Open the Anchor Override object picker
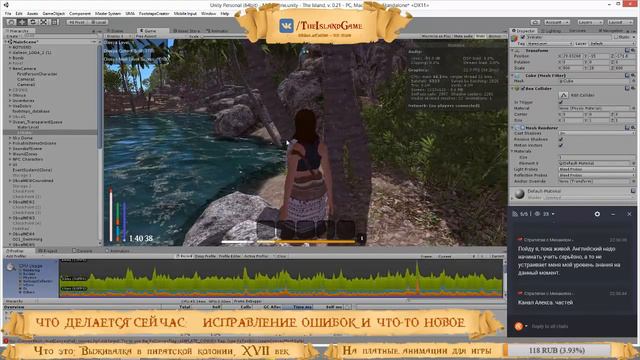The width and height of the screenshot is (640, 360). [x=633, y=181]
